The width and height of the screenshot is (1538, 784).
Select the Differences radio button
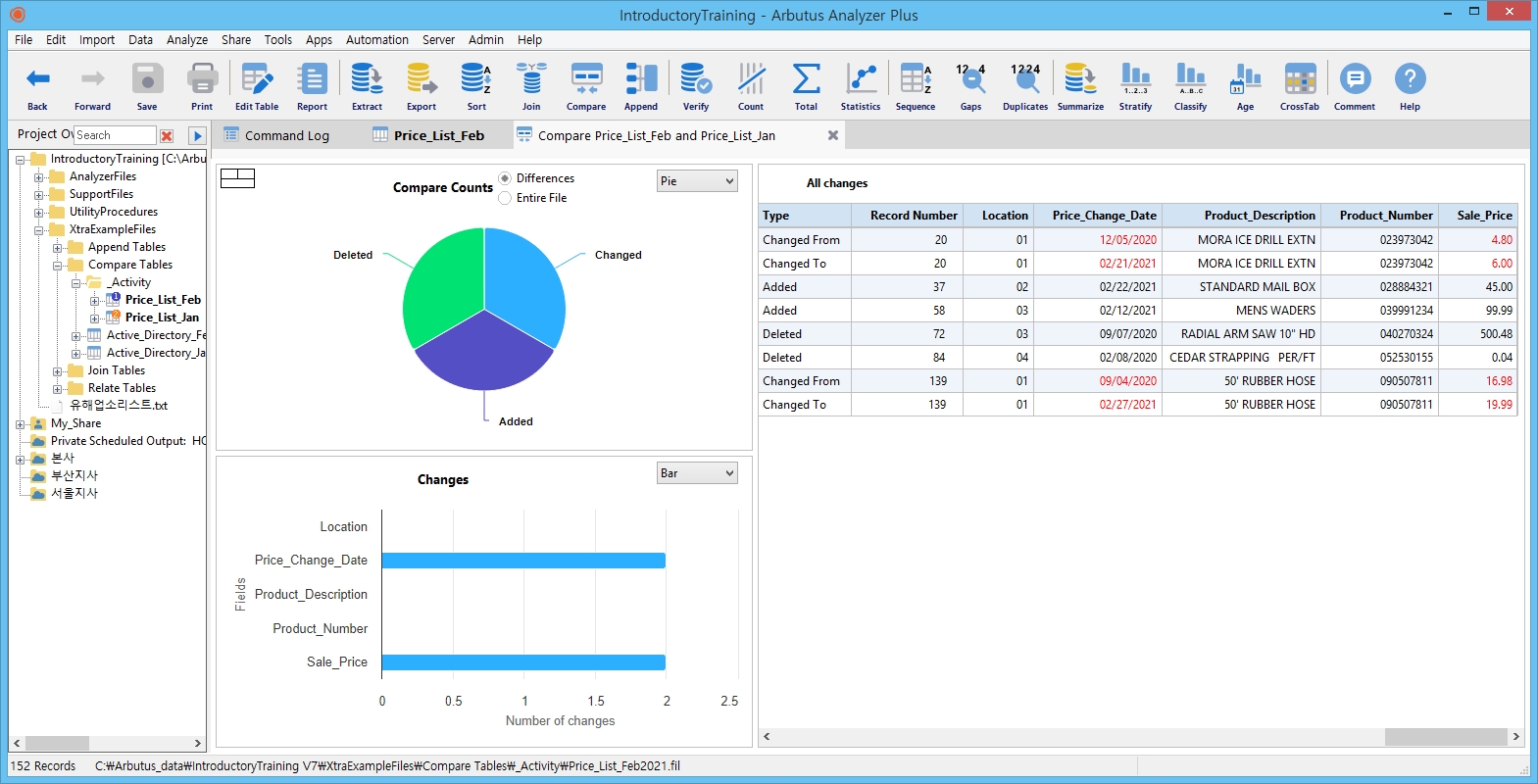[x=505, y=178]
